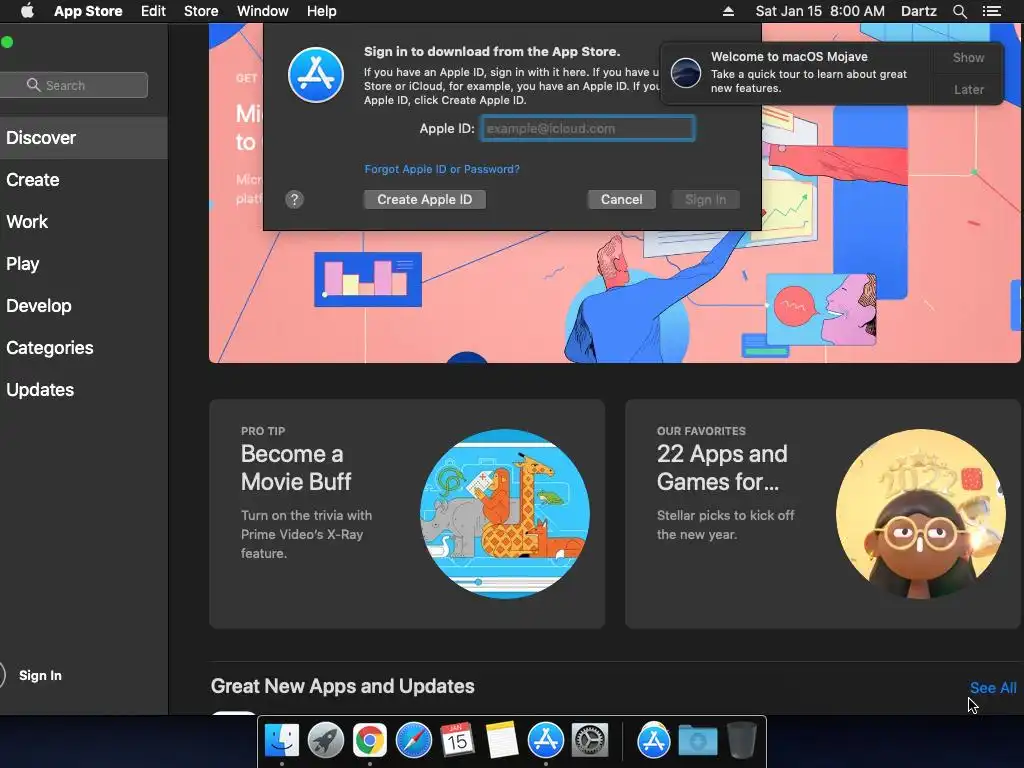This screenshot has height=768, width=1024.
Task: Click See All for new apps
Action: [x=993, y=688]
